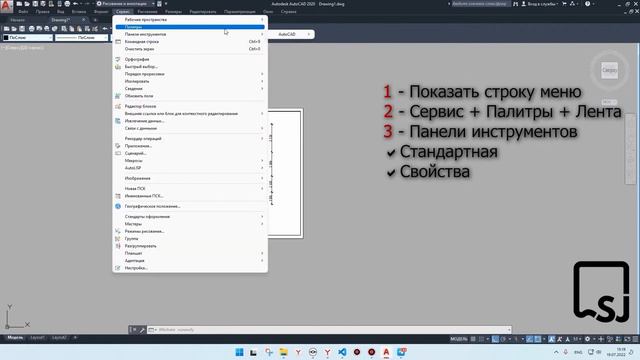Switch to the Drawing1 file tab
Image resolution: width=640 pixels, height=360 pixels.
61,20
